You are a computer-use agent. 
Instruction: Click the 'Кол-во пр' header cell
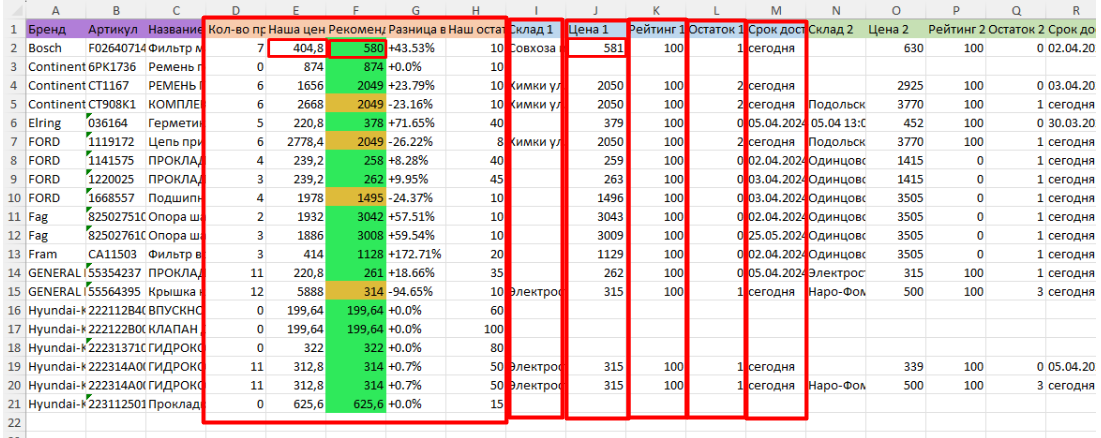tap(236, 29)
